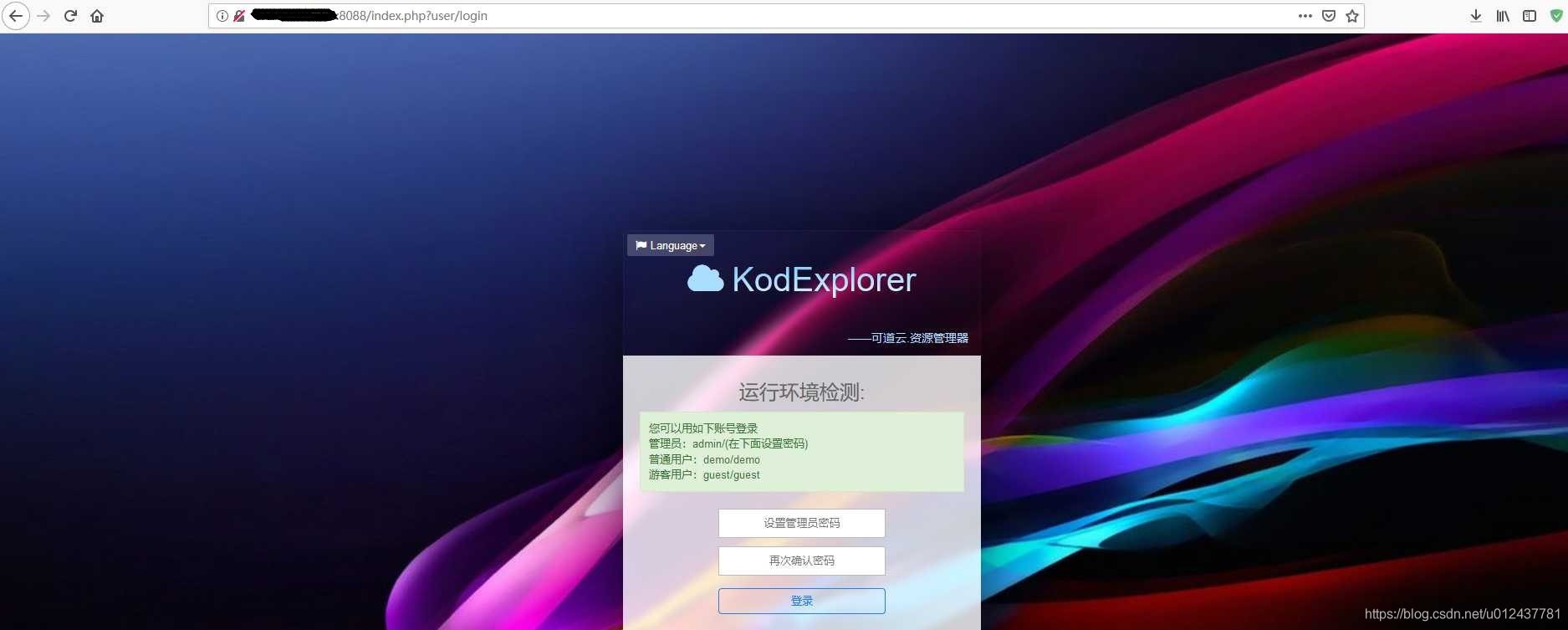Save page to Pocket icon
This screenshot has height=630, width=1568.
[x=1329, y=16]
